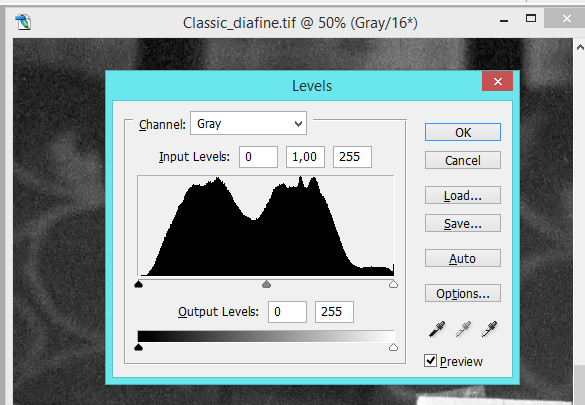
Task: Click the document icon in title bar
Action: (x=23, y=22)
